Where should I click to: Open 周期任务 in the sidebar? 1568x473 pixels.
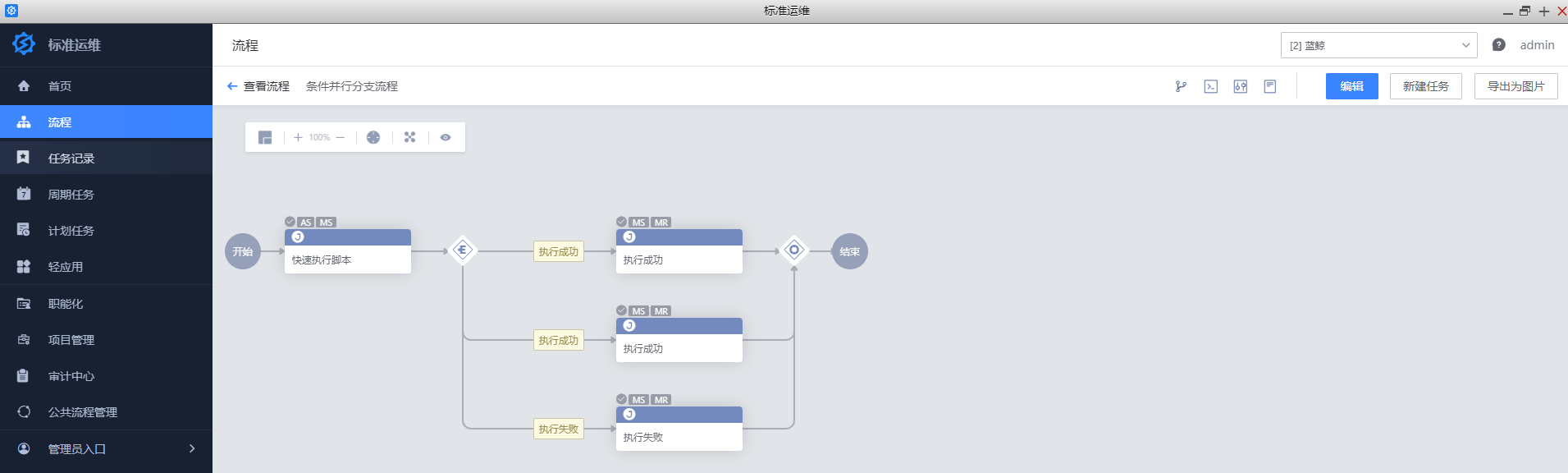point(71,195)
